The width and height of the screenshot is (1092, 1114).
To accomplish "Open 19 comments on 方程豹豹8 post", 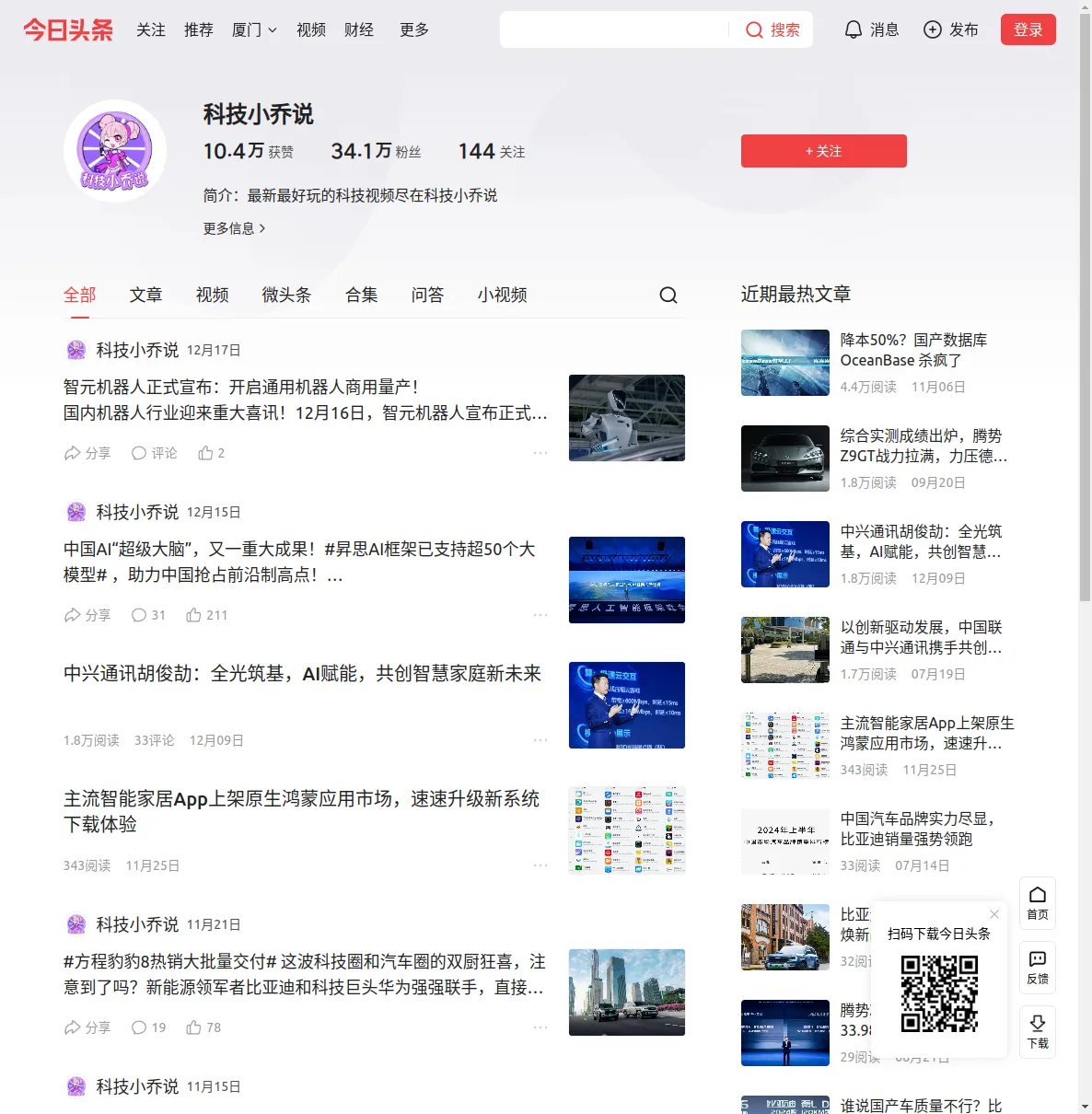I will 148,1027.
